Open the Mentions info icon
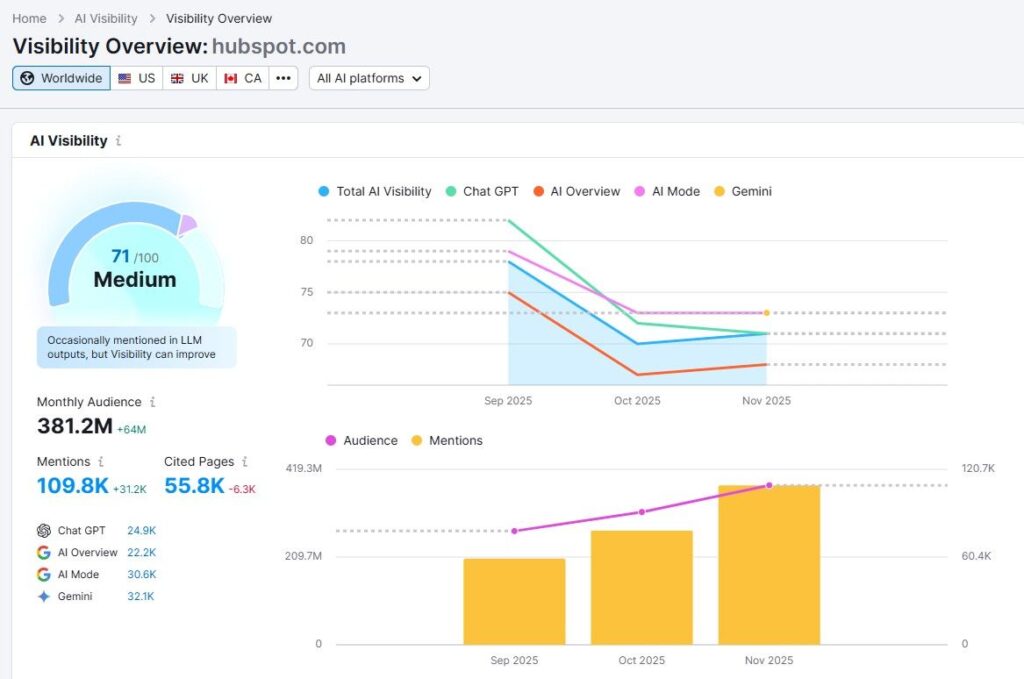Screen dimensions: 1024x679 point(101,462)
